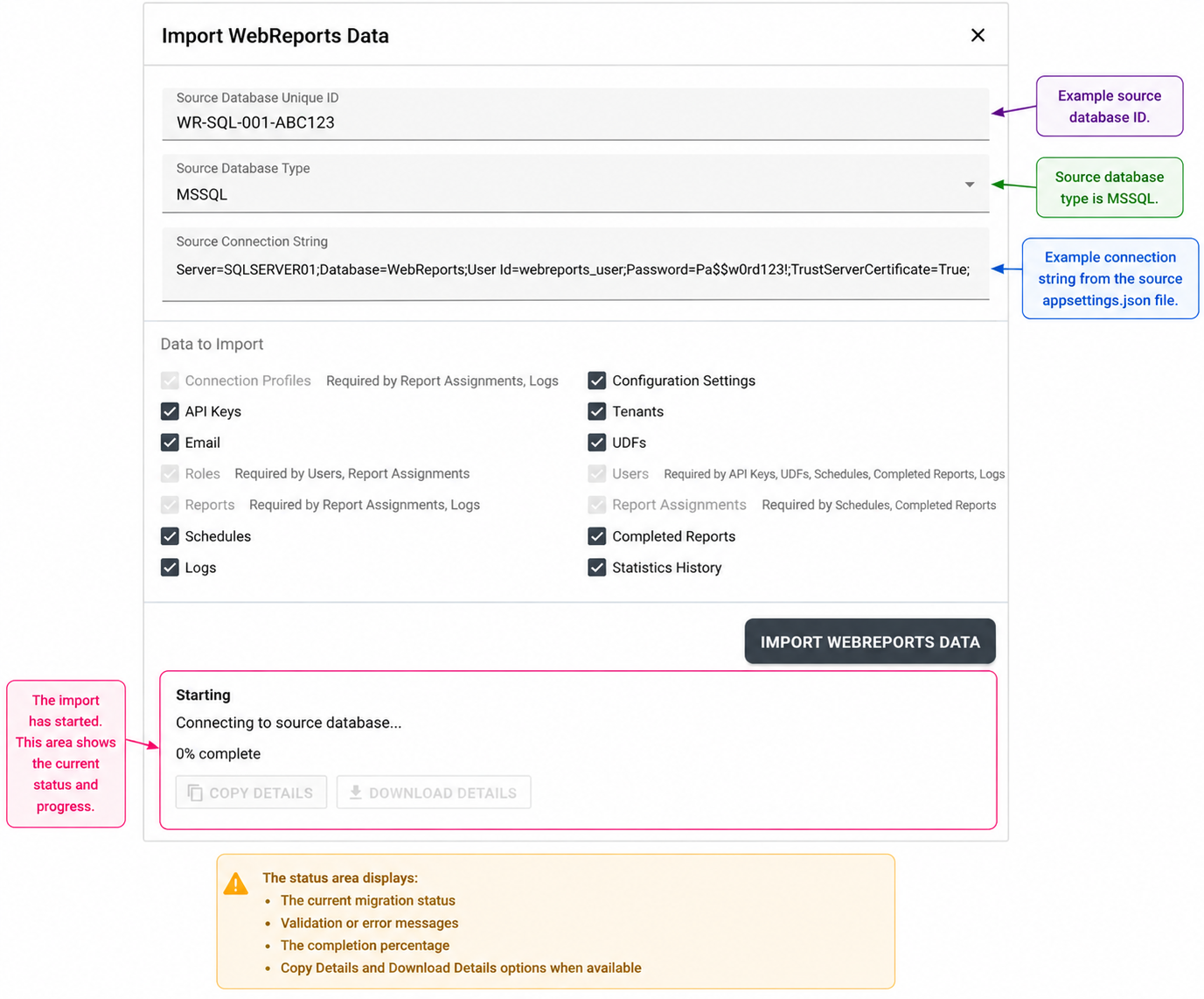This screenshot has width=1204, height=999.
Task: Click the Source Database Unique ID field
Action: (575, 114)
